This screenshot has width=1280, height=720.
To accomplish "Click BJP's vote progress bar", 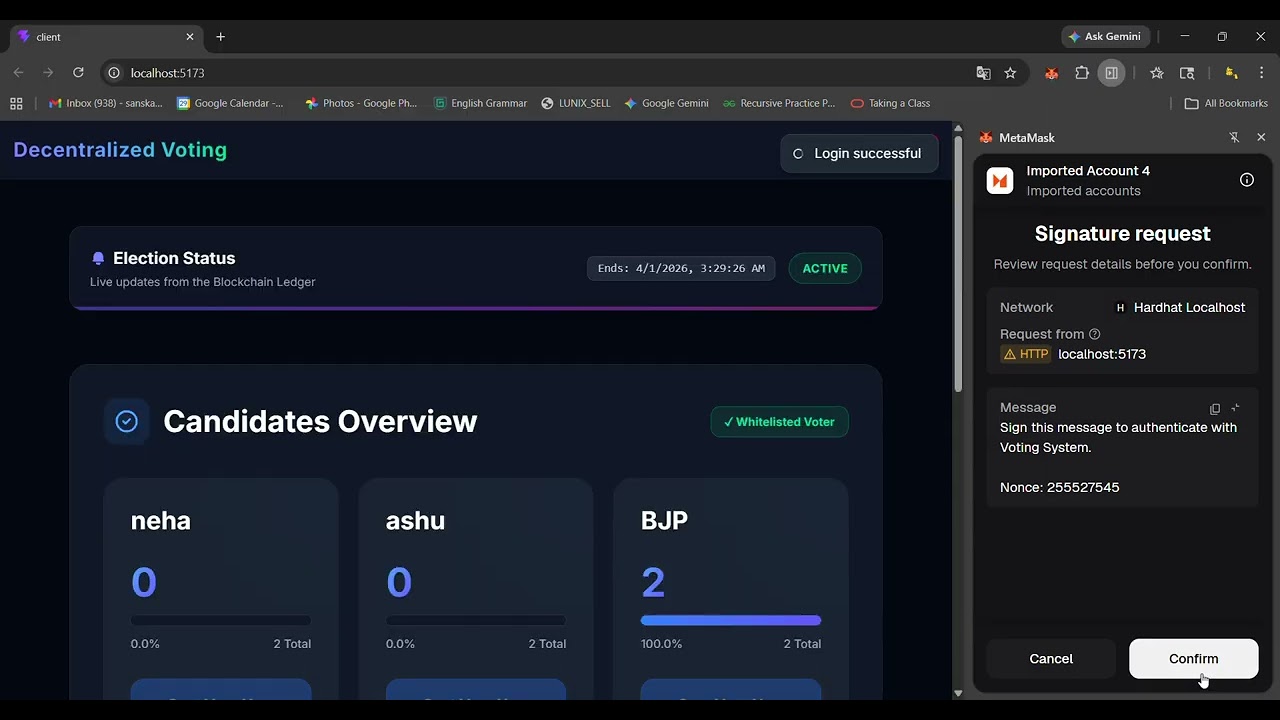I will coord(731,620).
